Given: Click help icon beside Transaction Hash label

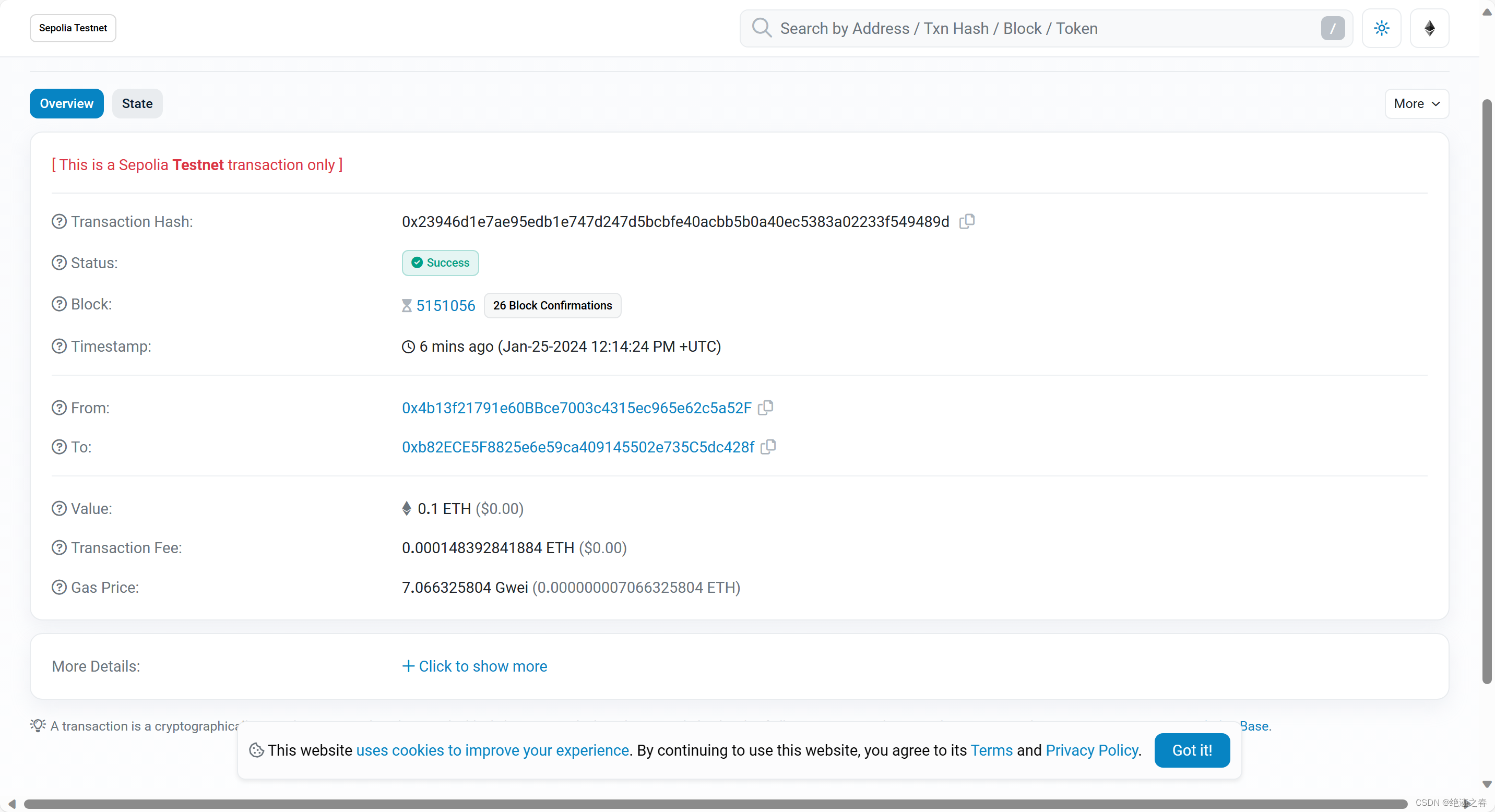Looking at the screenshot, I should click(x=59, y=222).
